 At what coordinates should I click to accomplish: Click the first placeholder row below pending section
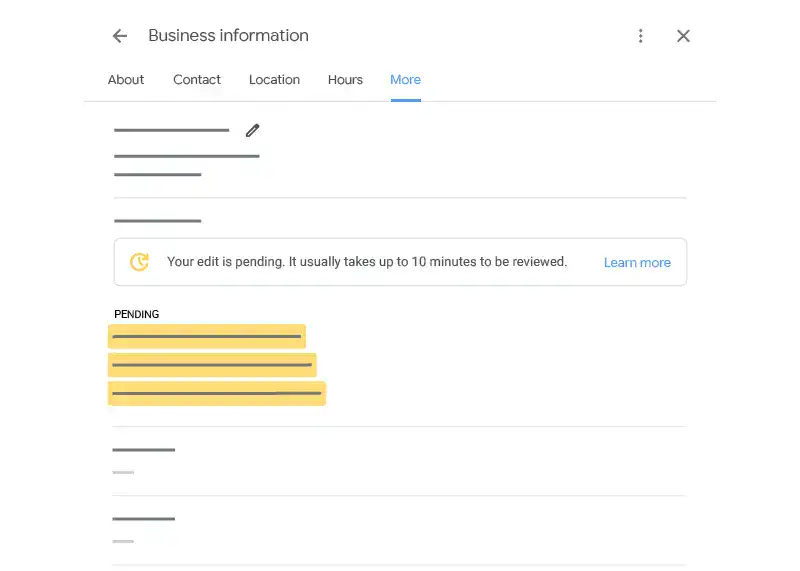[143, 450]
